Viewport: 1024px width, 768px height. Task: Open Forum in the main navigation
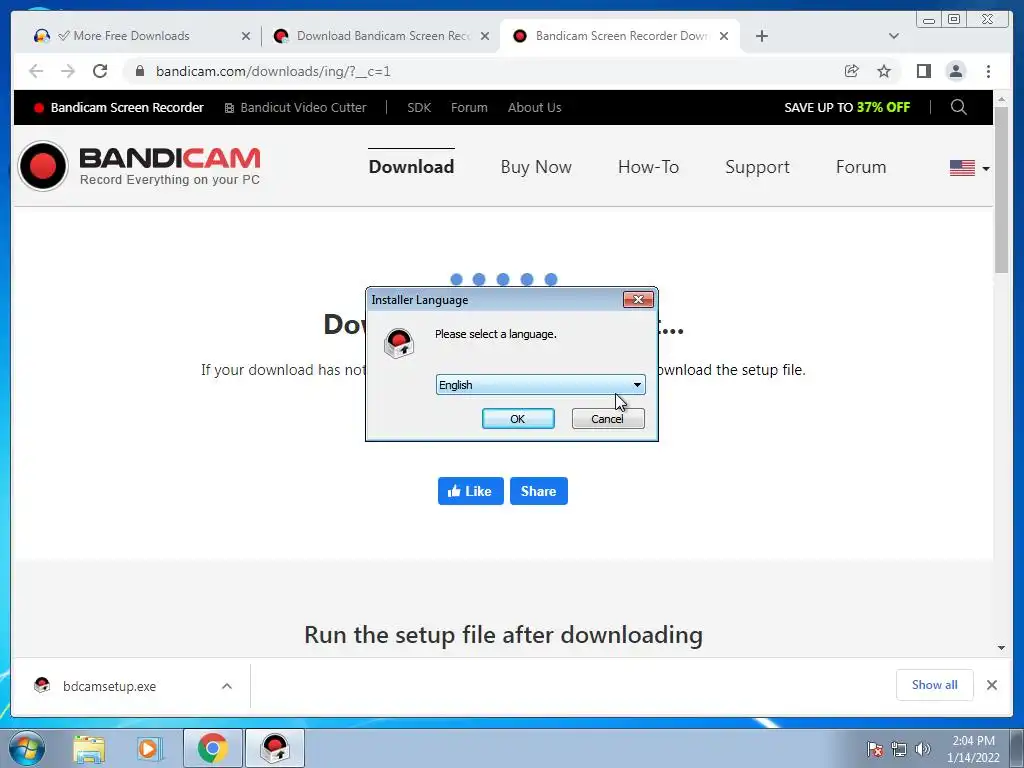click(x=861, y=167)
